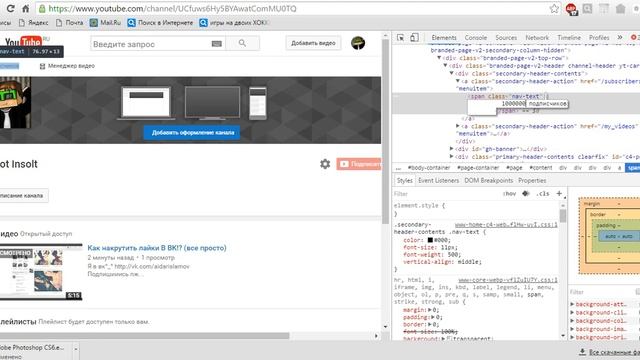Select #content in the DOM breadcrumb
Image resolution: width=640 pixels, height=360 pixels.
[541, 168]
